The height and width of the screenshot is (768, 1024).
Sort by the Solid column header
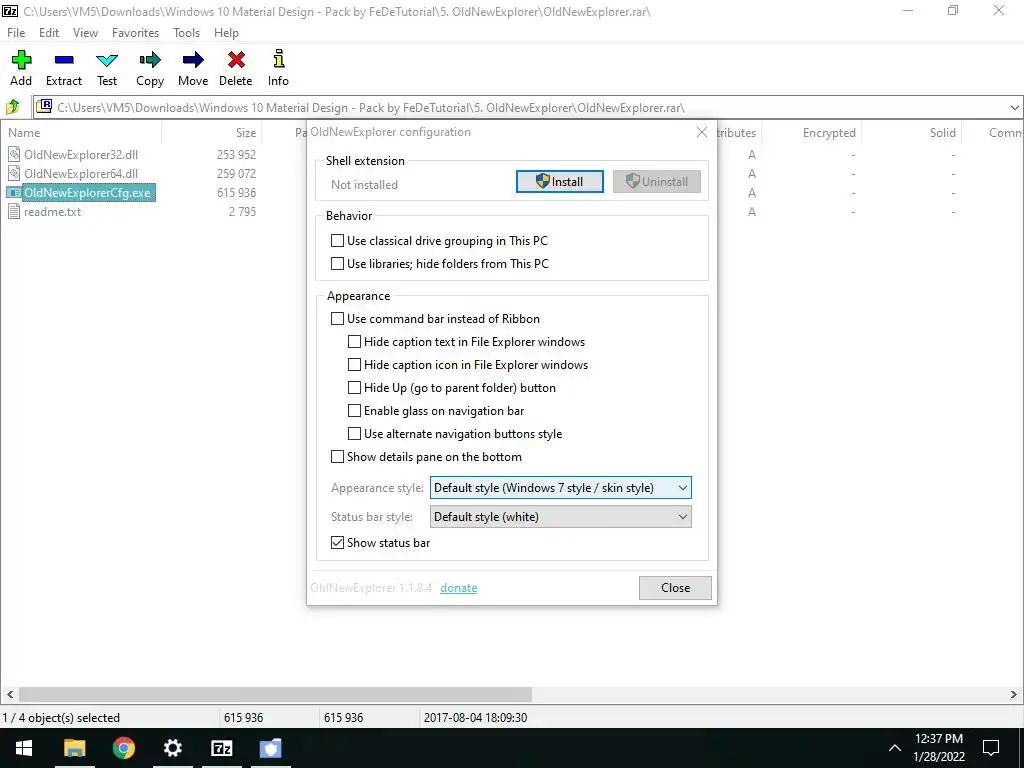pos(912,133)
